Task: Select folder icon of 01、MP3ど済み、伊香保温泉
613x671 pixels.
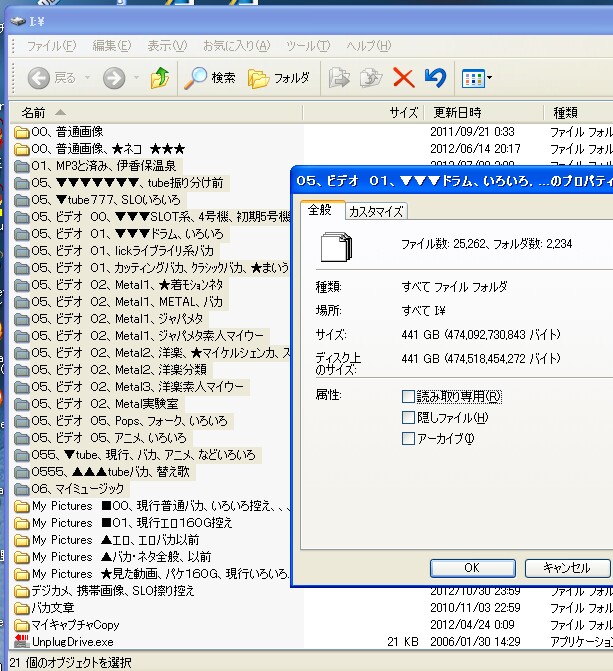Action: pyautogui.click(x=21, y=166)
